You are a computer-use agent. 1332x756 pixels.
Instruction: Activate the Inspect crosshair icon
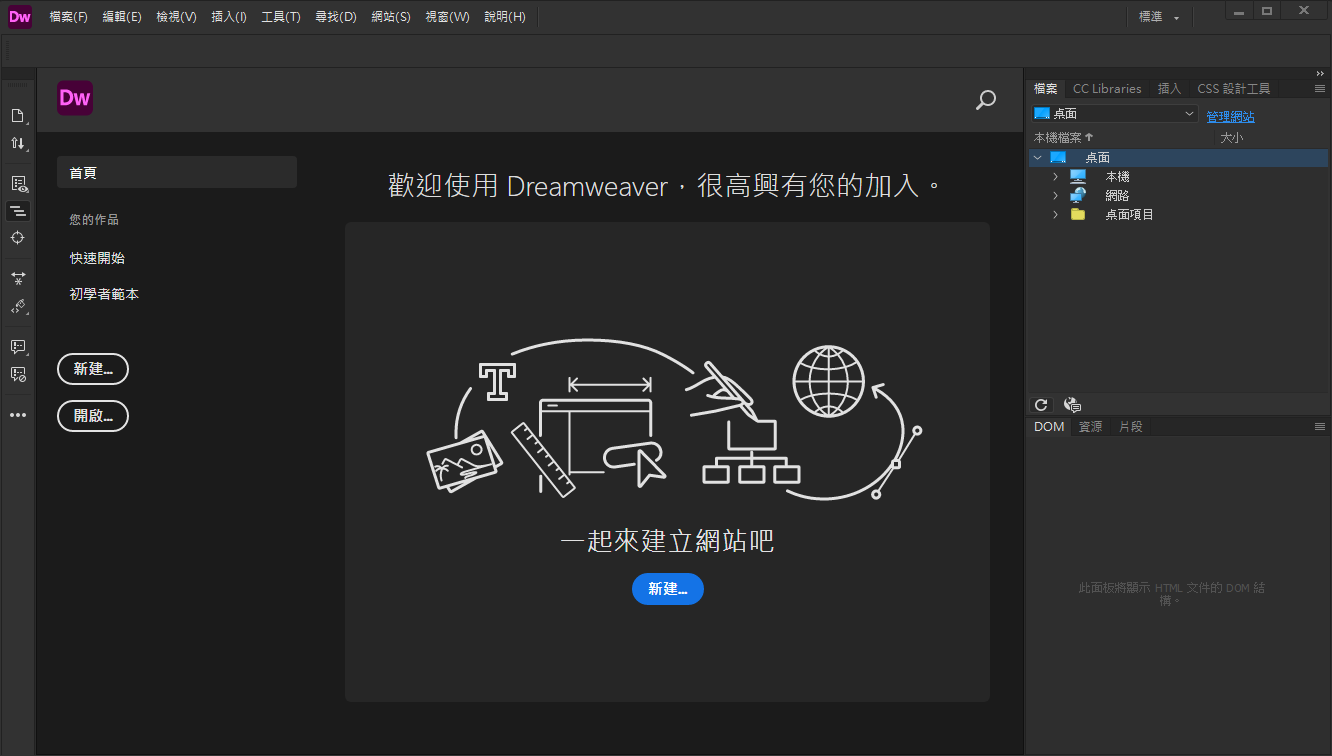tap(18, 238)
